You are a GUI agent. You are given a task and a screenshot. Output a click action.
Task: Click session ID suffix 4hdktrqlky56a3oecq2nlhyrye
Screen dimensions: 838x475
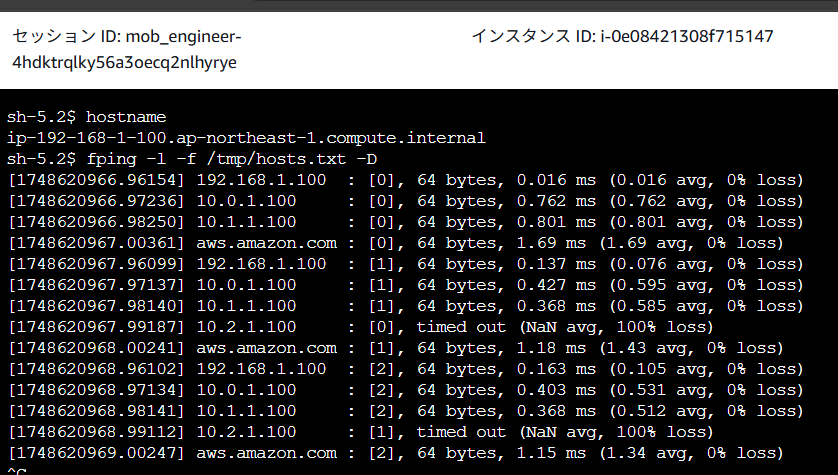point(125,63)
